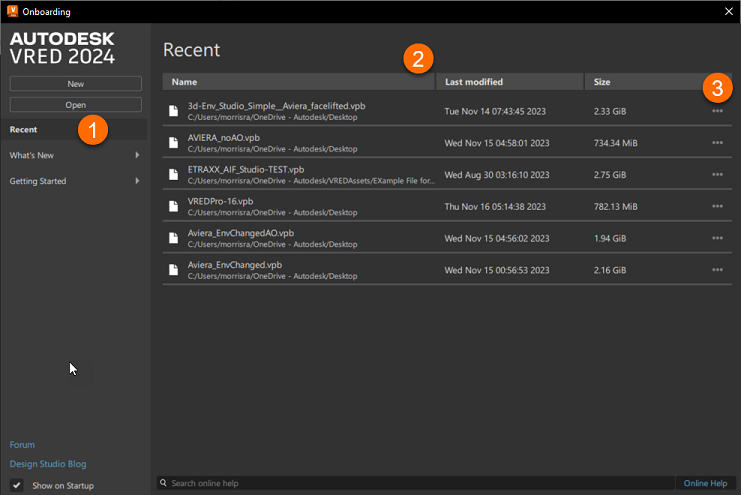Click the 2.75 GiB size value
Viewport: 741px width, 495px height.
click(610, 174)
